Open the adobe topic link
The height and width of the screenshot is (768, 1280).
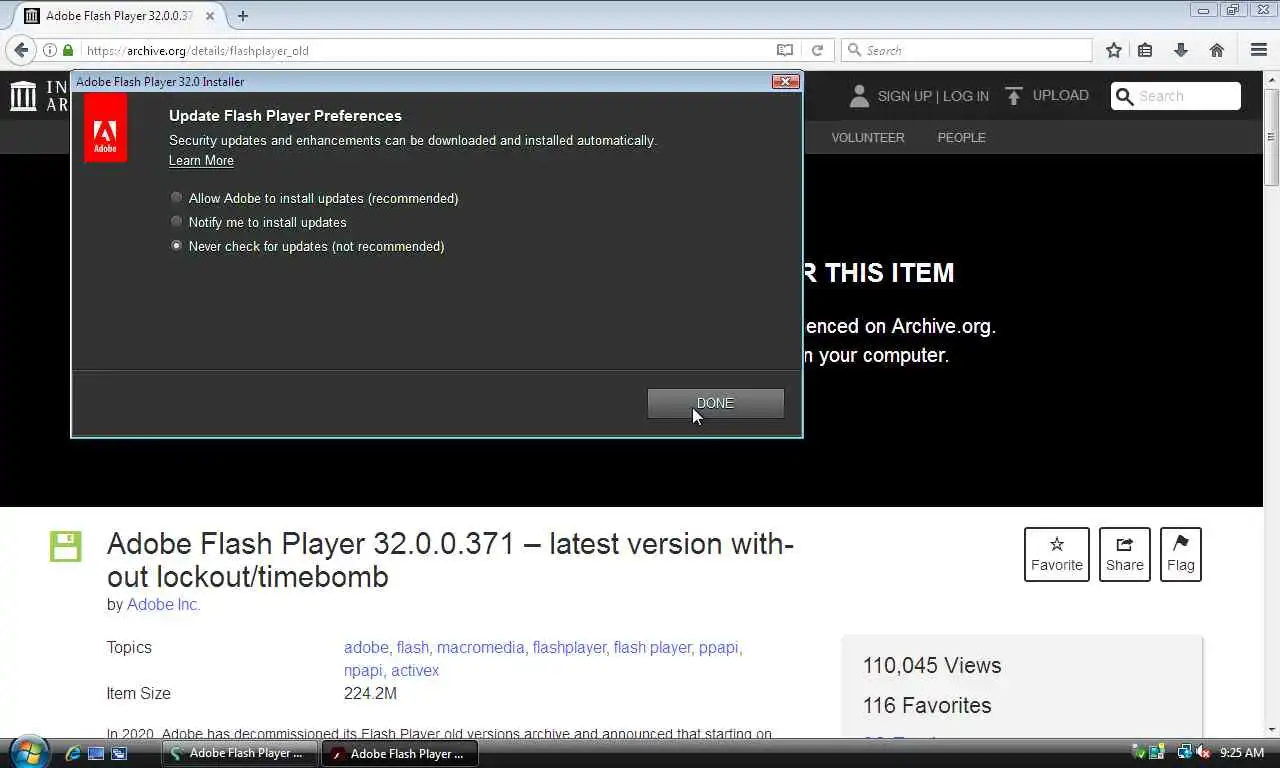[x=366, y=647]
